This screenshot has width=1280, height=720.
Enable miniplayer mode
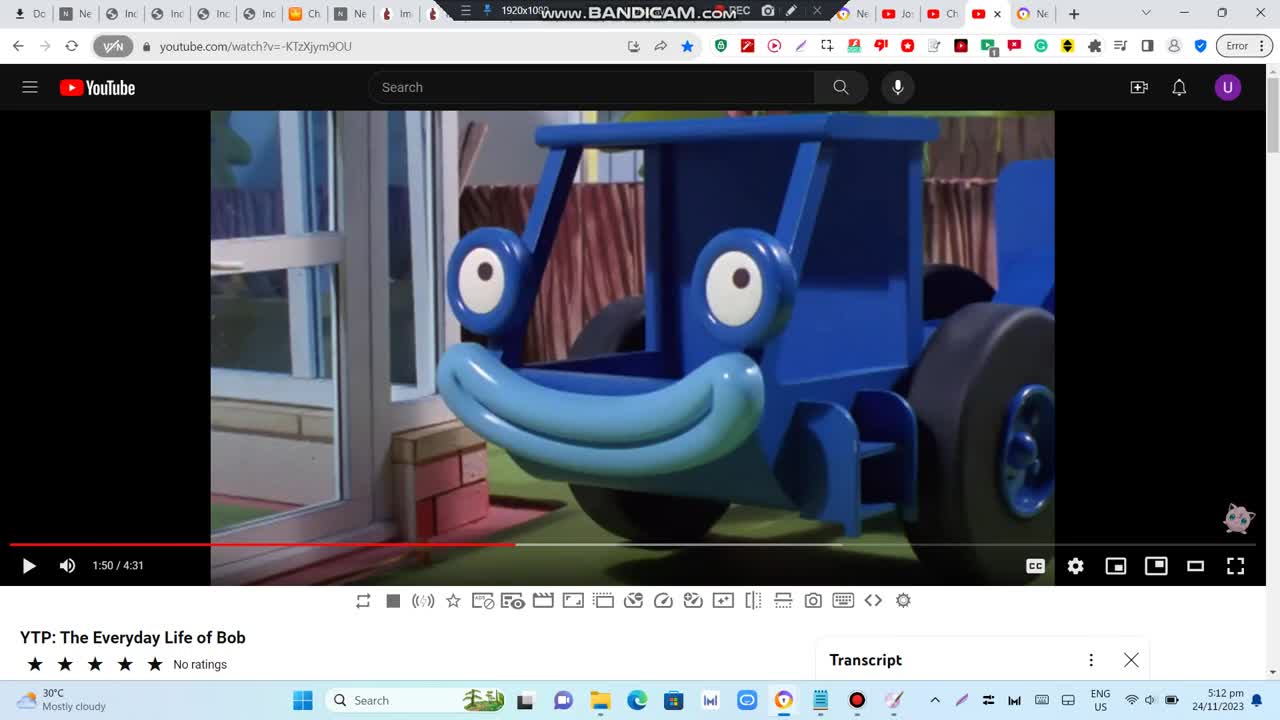pyautogui.click(x=1115, y=566)
